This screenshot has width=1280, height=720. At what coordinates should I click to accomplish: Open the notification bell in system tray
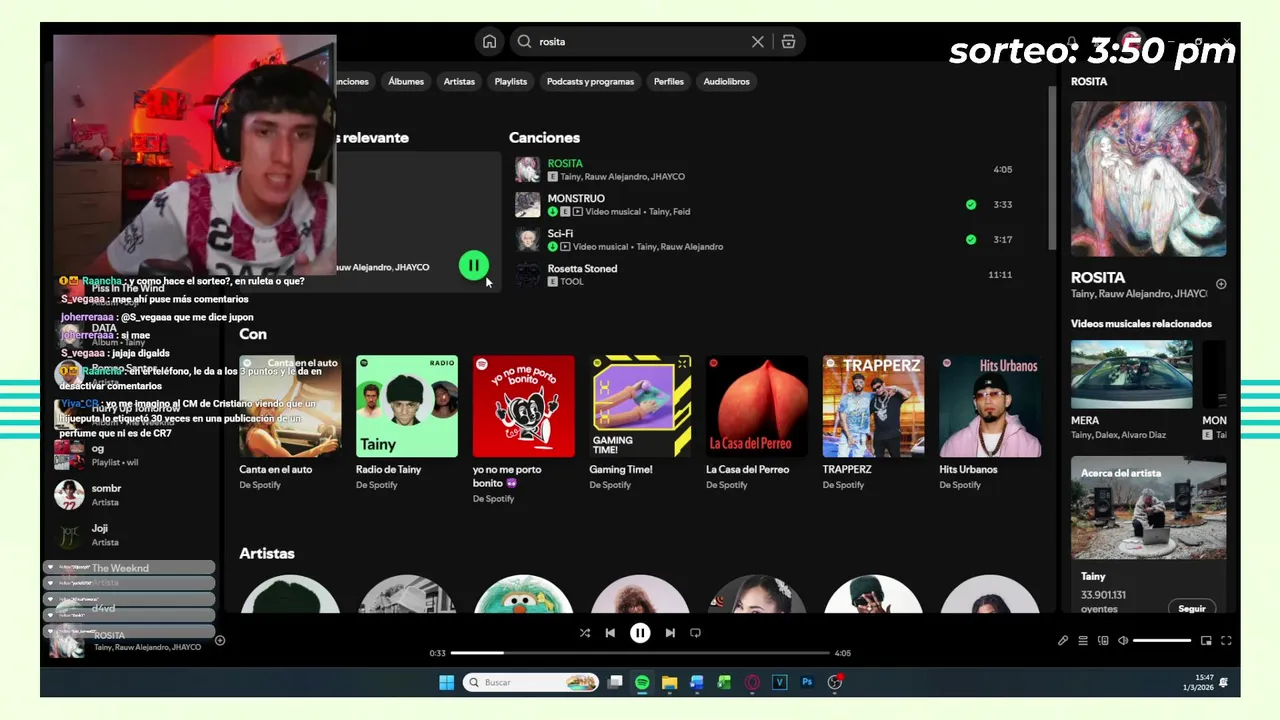pos(1223,683)
